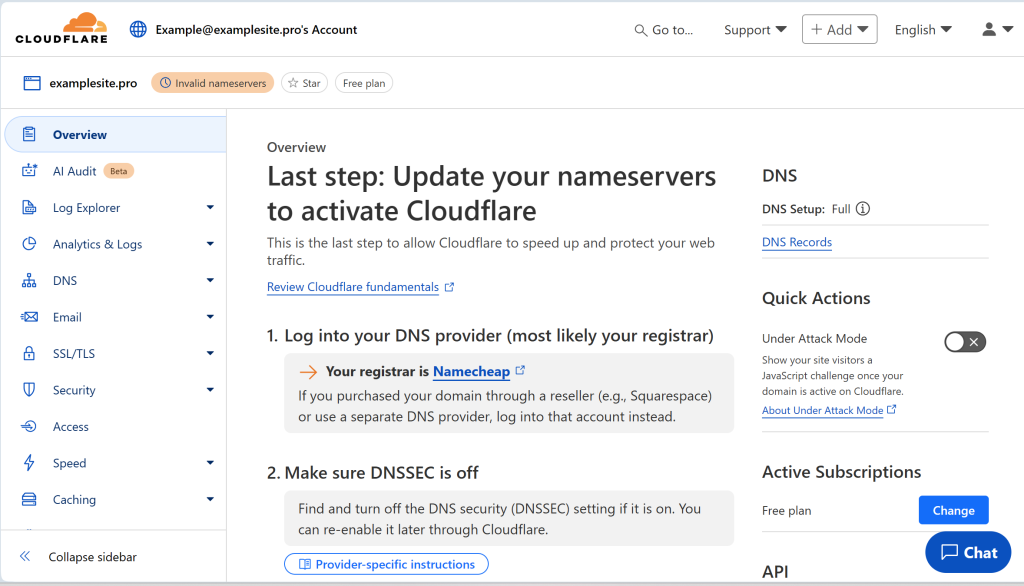This screenshot has width=1024, height=586.
Task: Expand the DNS sidebar section arrow
Action: 210,280
